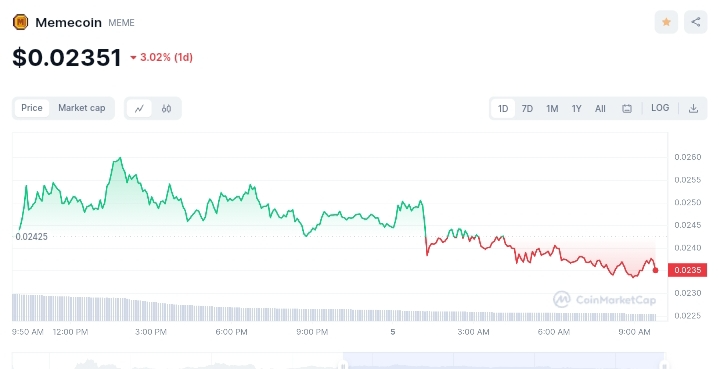Add Memecoin to watchlist with star icon
Viewport: 719px width, 369px height.
click(666, 22)
